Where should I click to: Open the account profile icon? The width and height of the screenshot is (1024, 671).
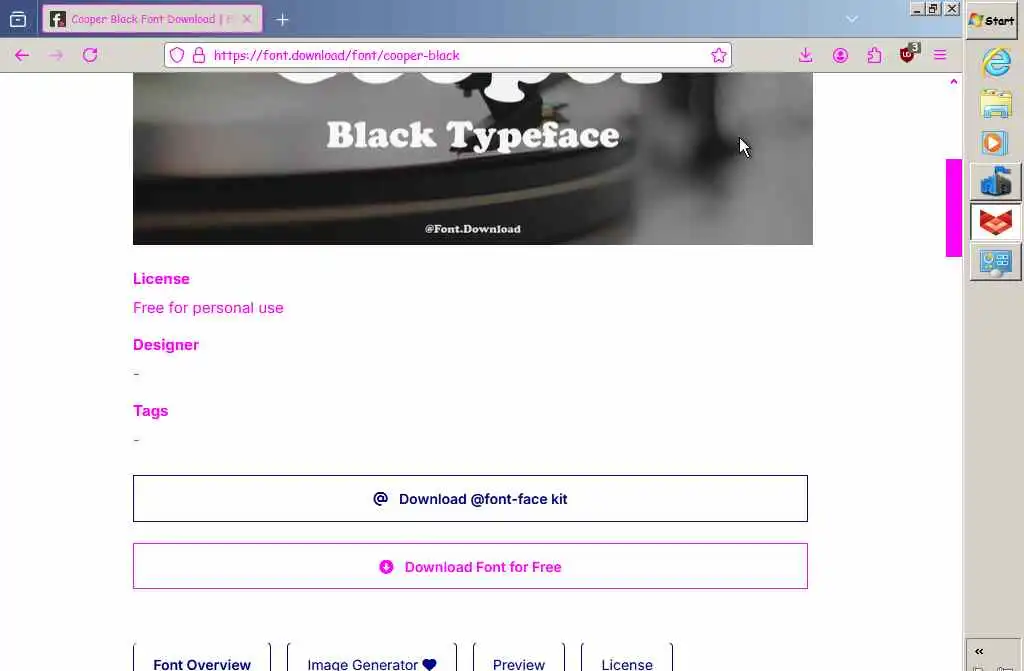tap(840, 56)
